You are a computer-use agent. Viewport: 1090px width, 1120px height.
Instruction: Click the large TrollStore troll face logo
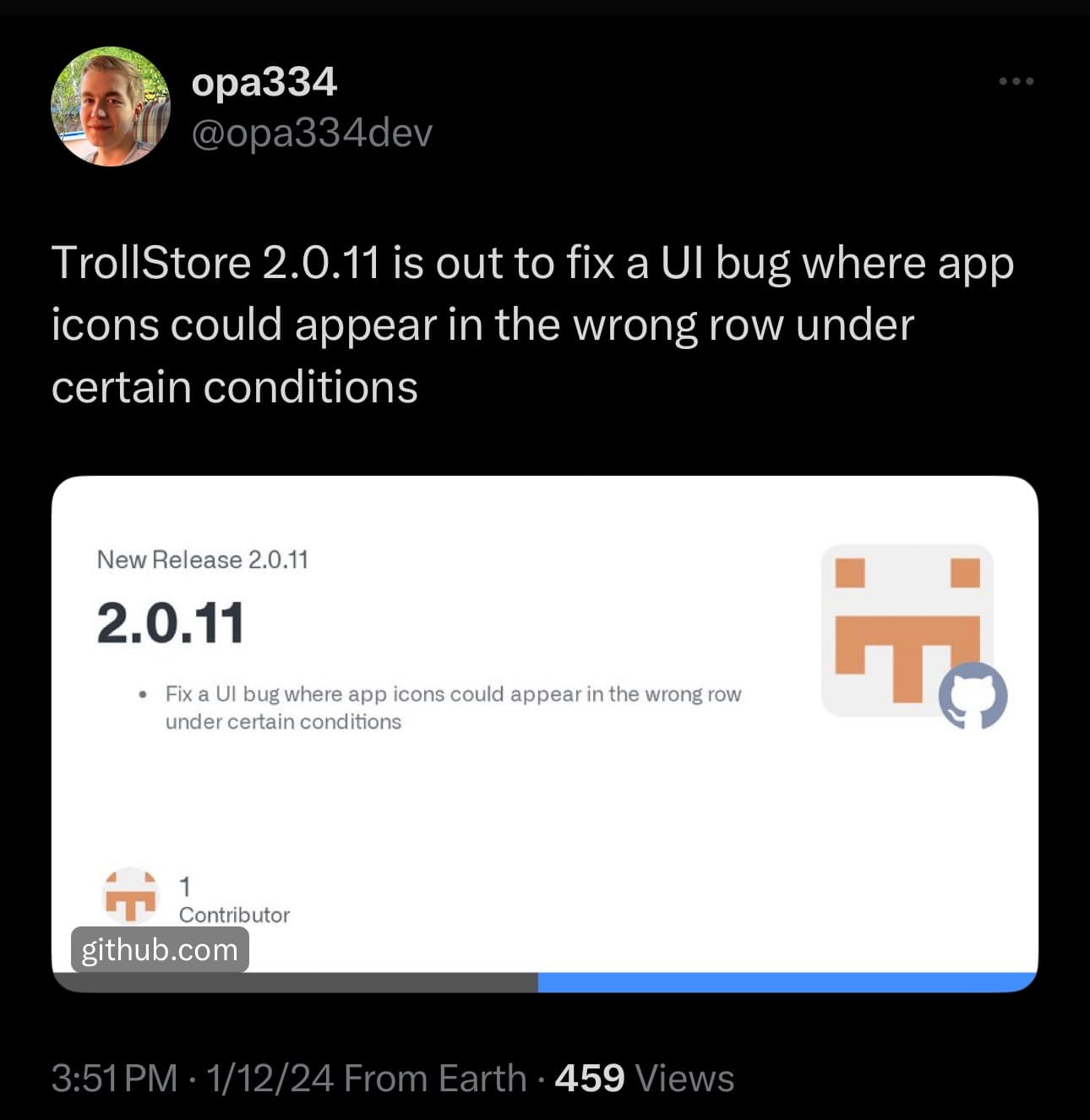[x=907, y=631]
